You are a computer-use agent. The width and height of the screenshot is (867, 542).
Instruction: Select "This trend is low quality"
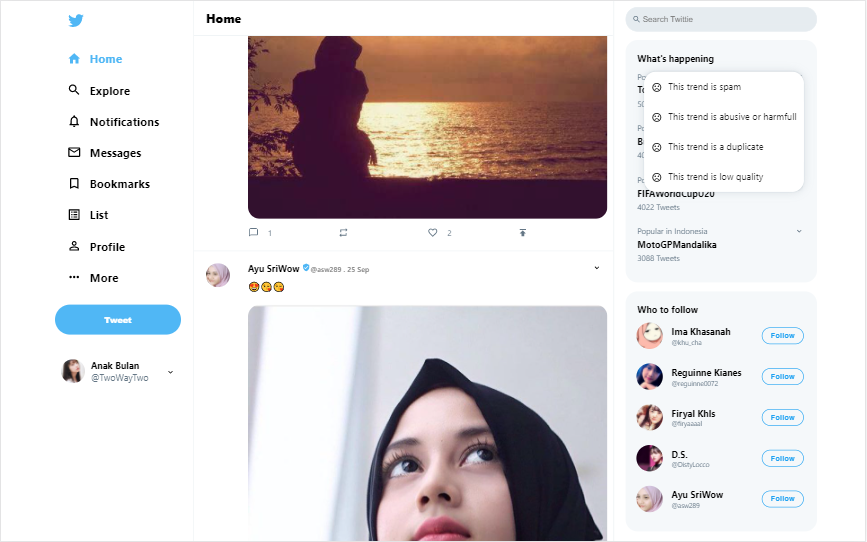click(x=724, y=176)
